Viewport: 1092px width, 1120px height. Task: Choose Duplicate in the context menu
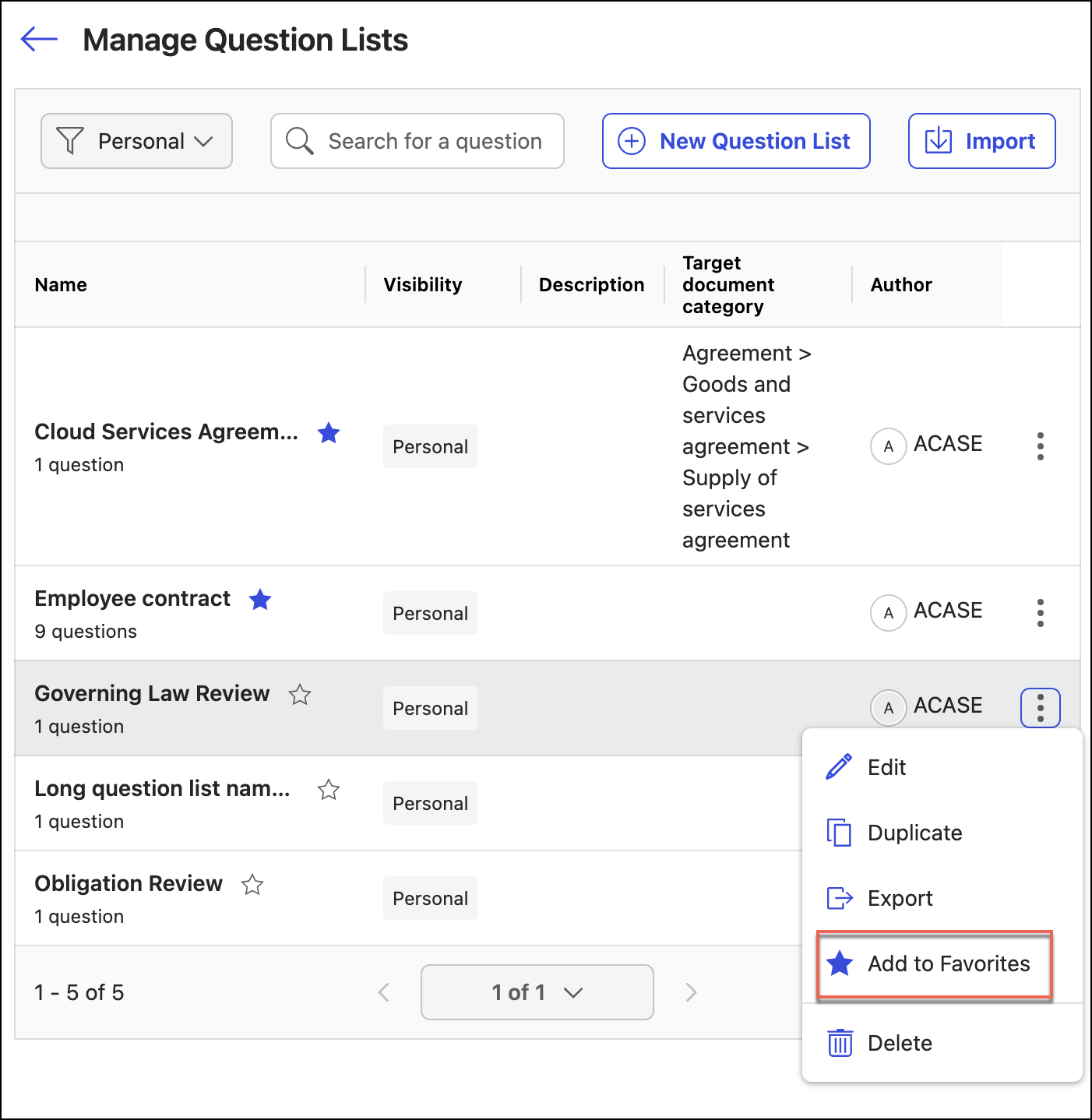coord(914,833)
